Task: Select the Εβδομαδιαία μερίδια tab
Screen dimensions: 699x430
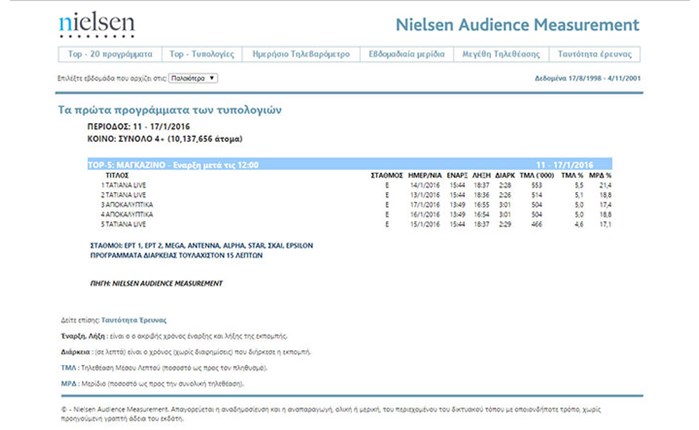Action: [407, 54]
